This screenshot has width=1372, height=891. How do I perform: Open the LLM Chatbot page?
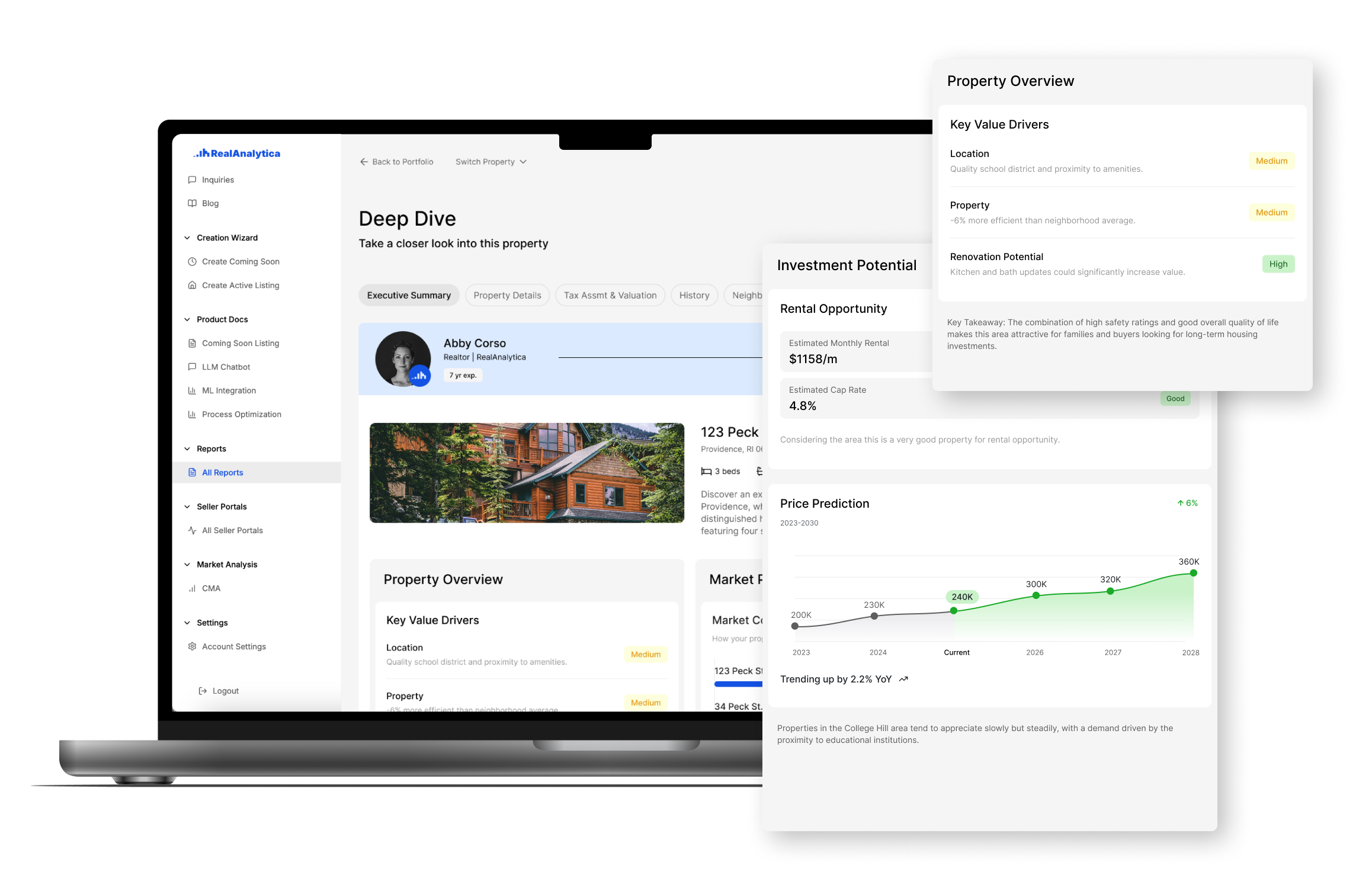pyautogui.click(x=226, y=367)
